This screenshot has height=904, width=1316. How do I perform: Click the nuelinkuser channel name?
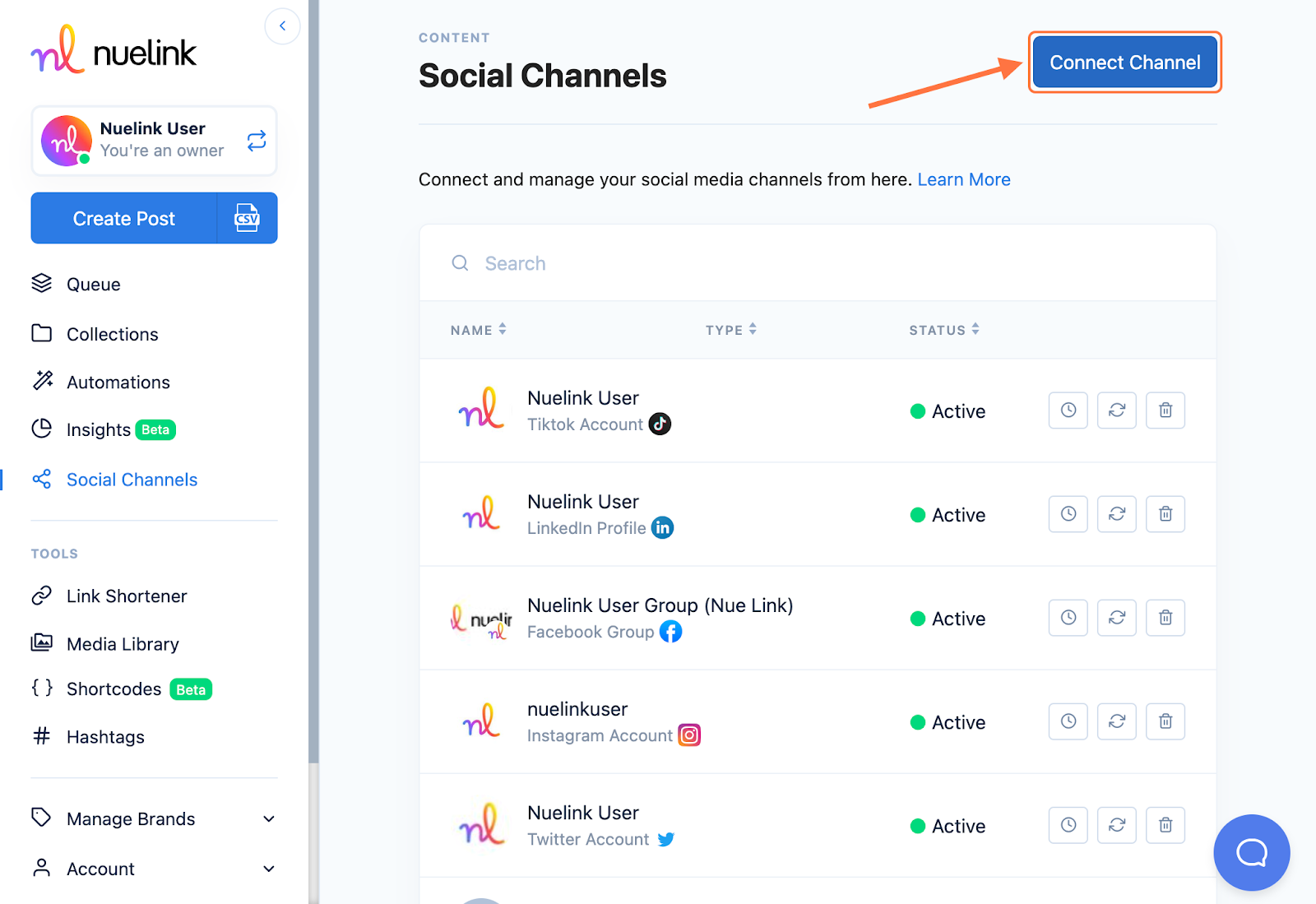[577, 709]
